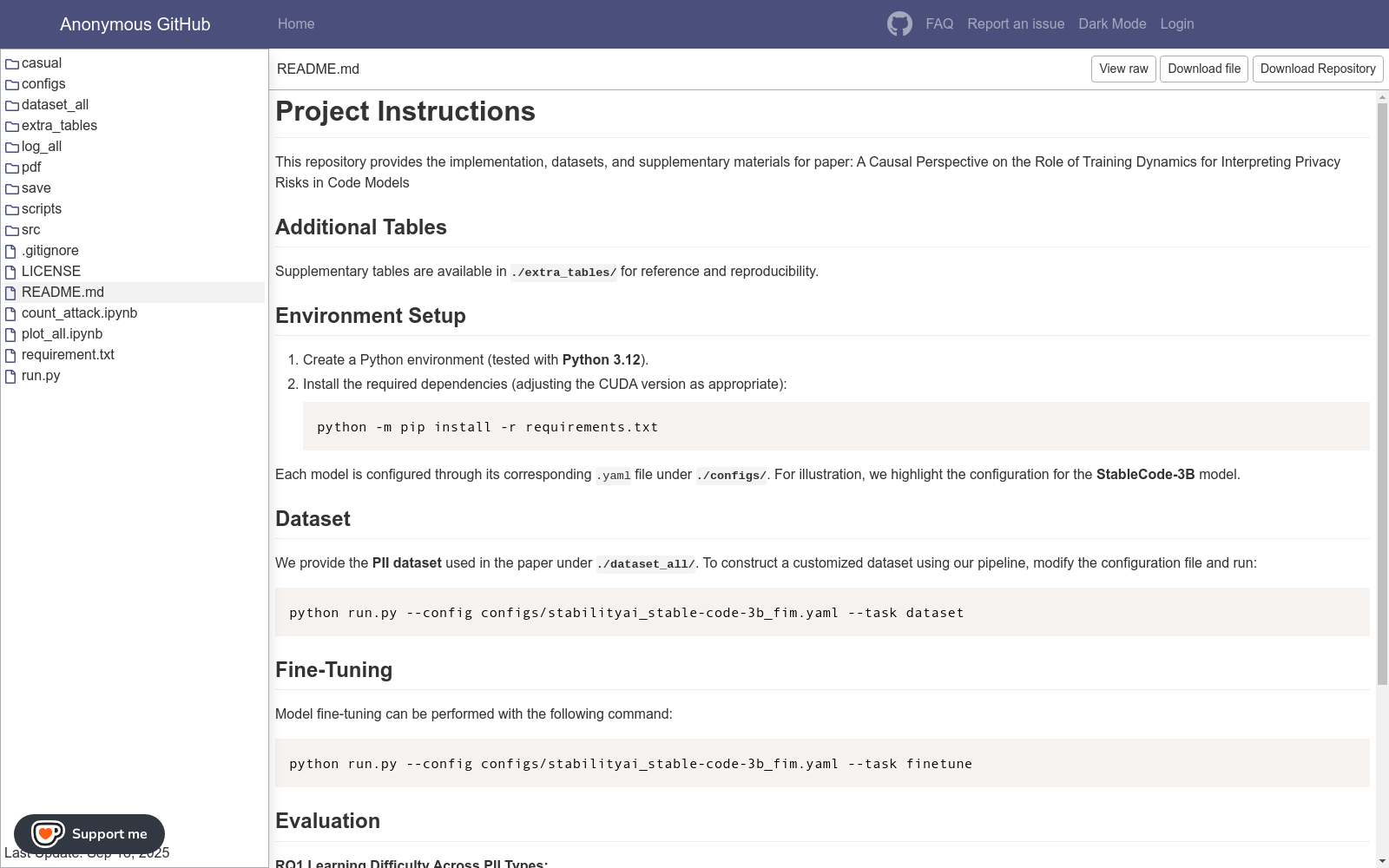Open requirement.txt file

(68, 354)
